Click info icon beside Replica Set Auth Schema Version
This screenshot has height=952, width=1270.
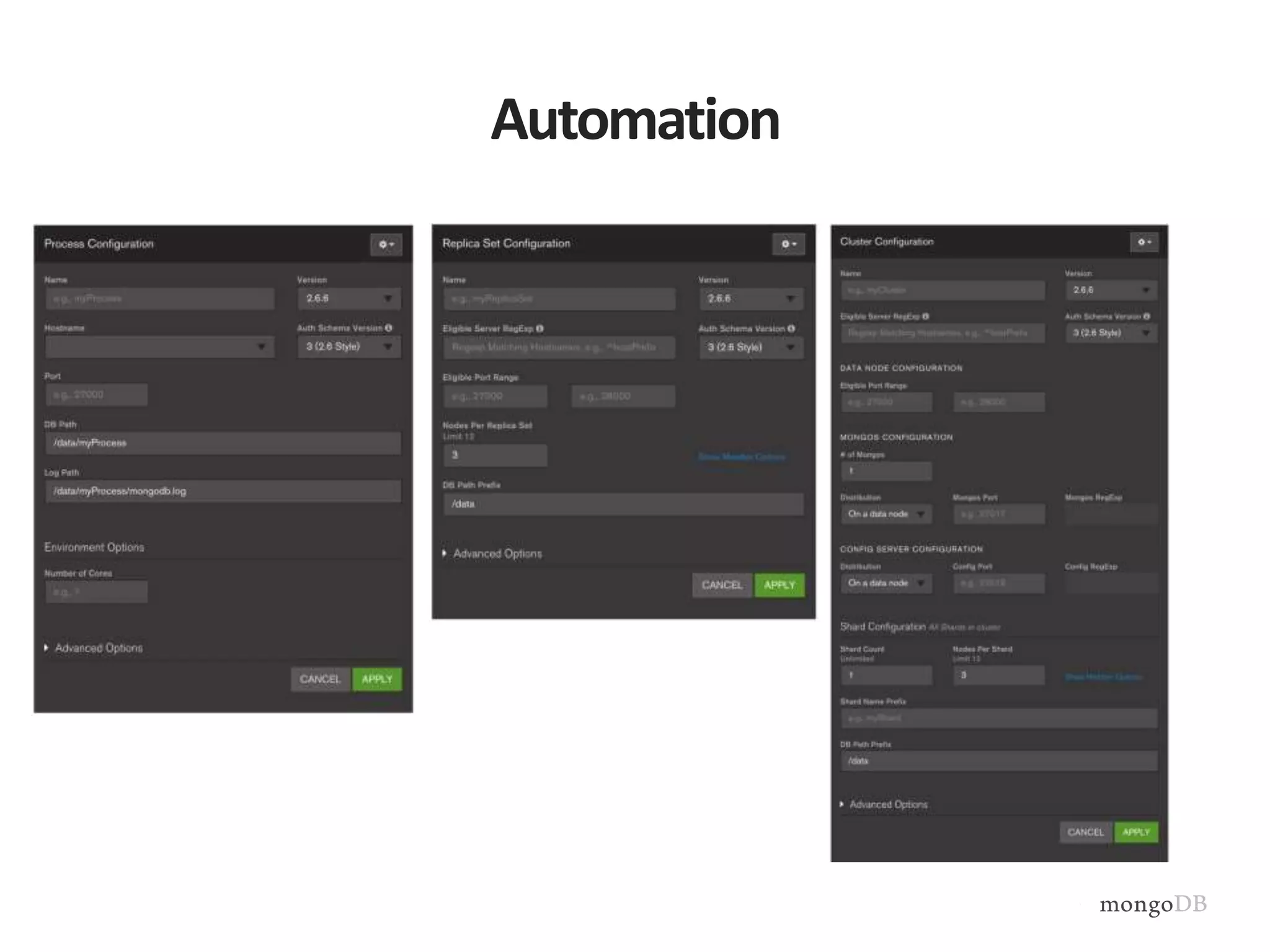pos(791,328)
